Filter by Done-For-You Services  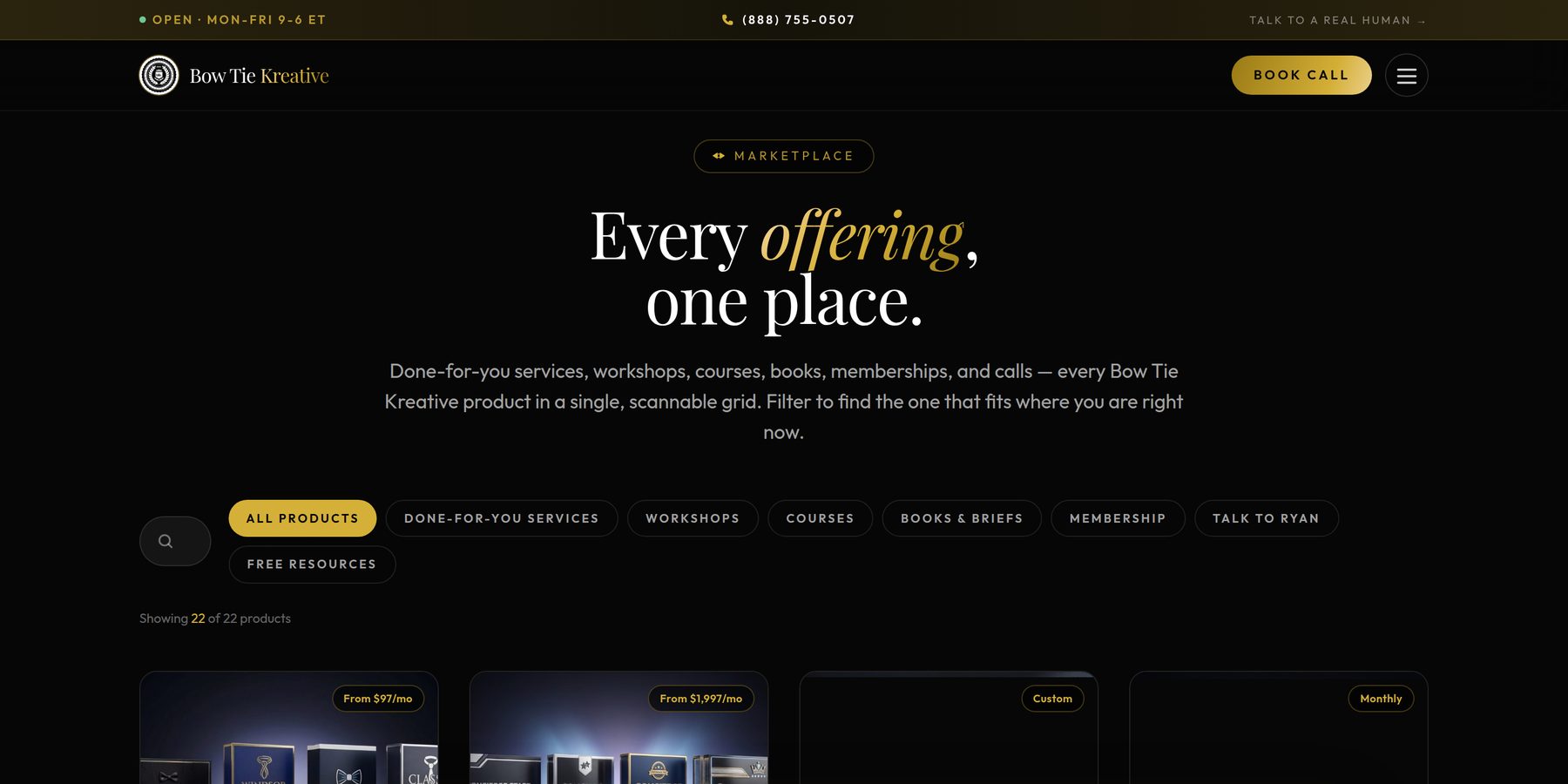coord(502,518)
